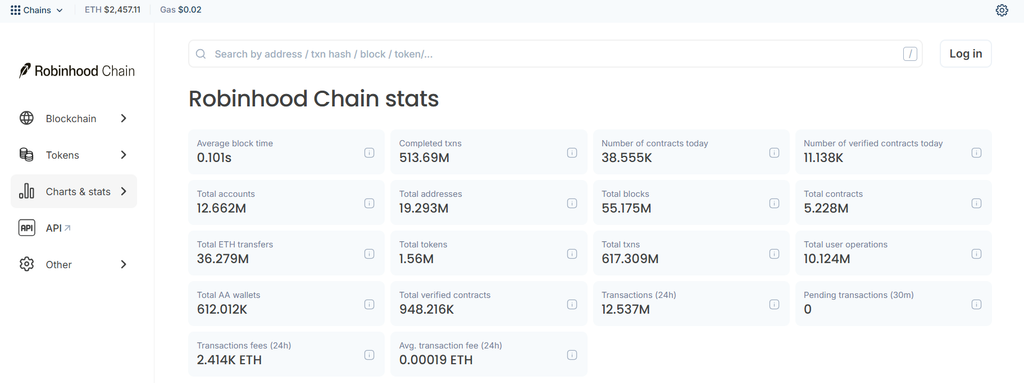
Task: Expand the Blockchain submenu chevron
Action: click(x=123, y=118)
